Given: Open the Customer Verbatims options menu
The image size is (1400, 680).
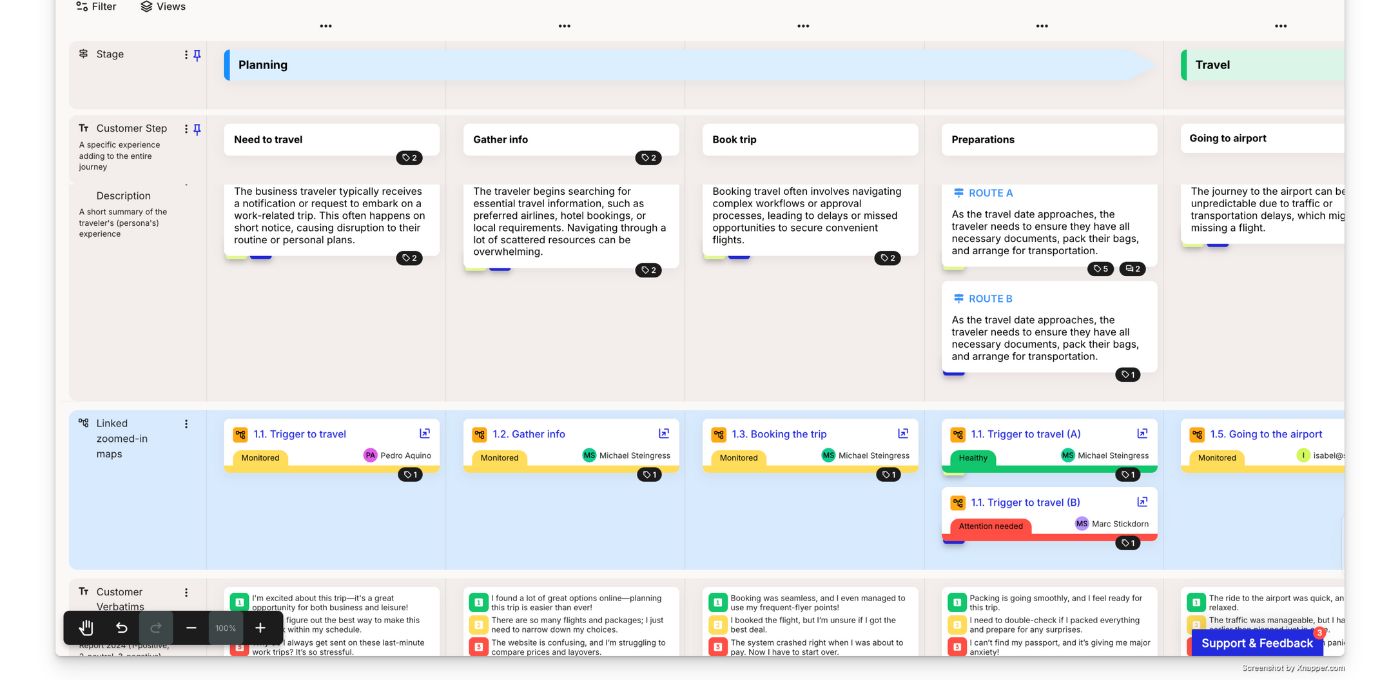Looking at the screenshot, I should click(186, 592).
